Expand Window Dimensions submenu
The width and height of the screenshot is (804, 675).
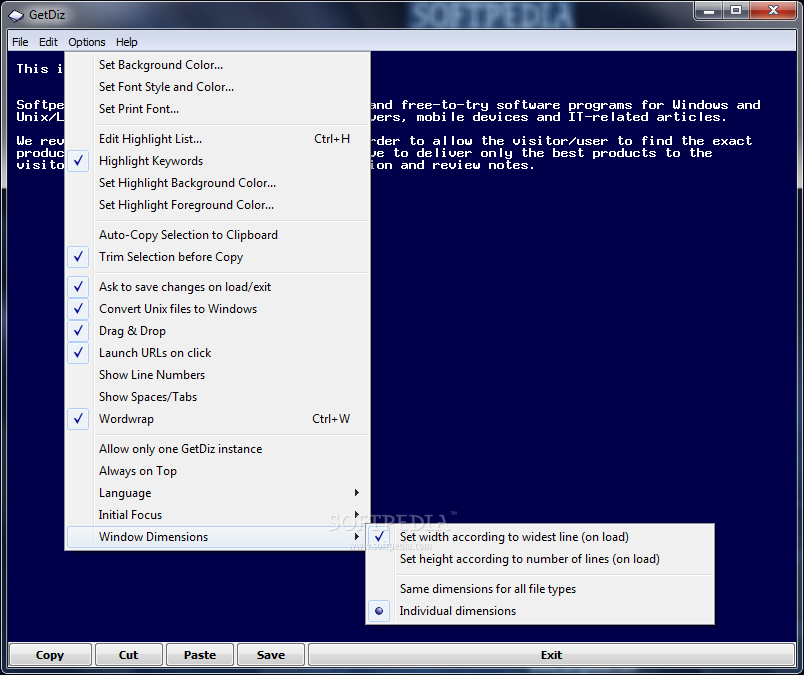(x=218, y=538)
